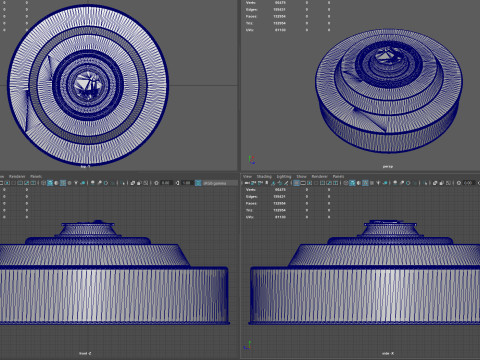Toggle Wireframe on Shaded in side panel
480x360 pixels.
pos(365,183)
